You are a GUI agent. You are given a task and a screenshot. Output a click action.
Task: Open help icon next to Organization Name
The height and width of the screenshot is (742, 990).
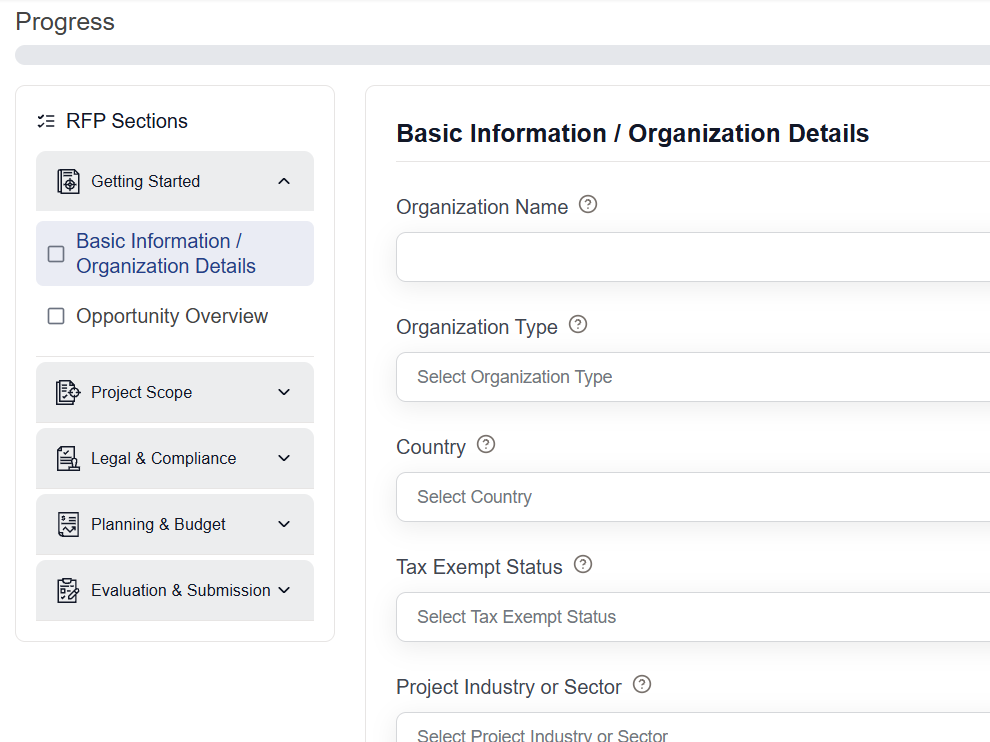(x=588, y=205)
